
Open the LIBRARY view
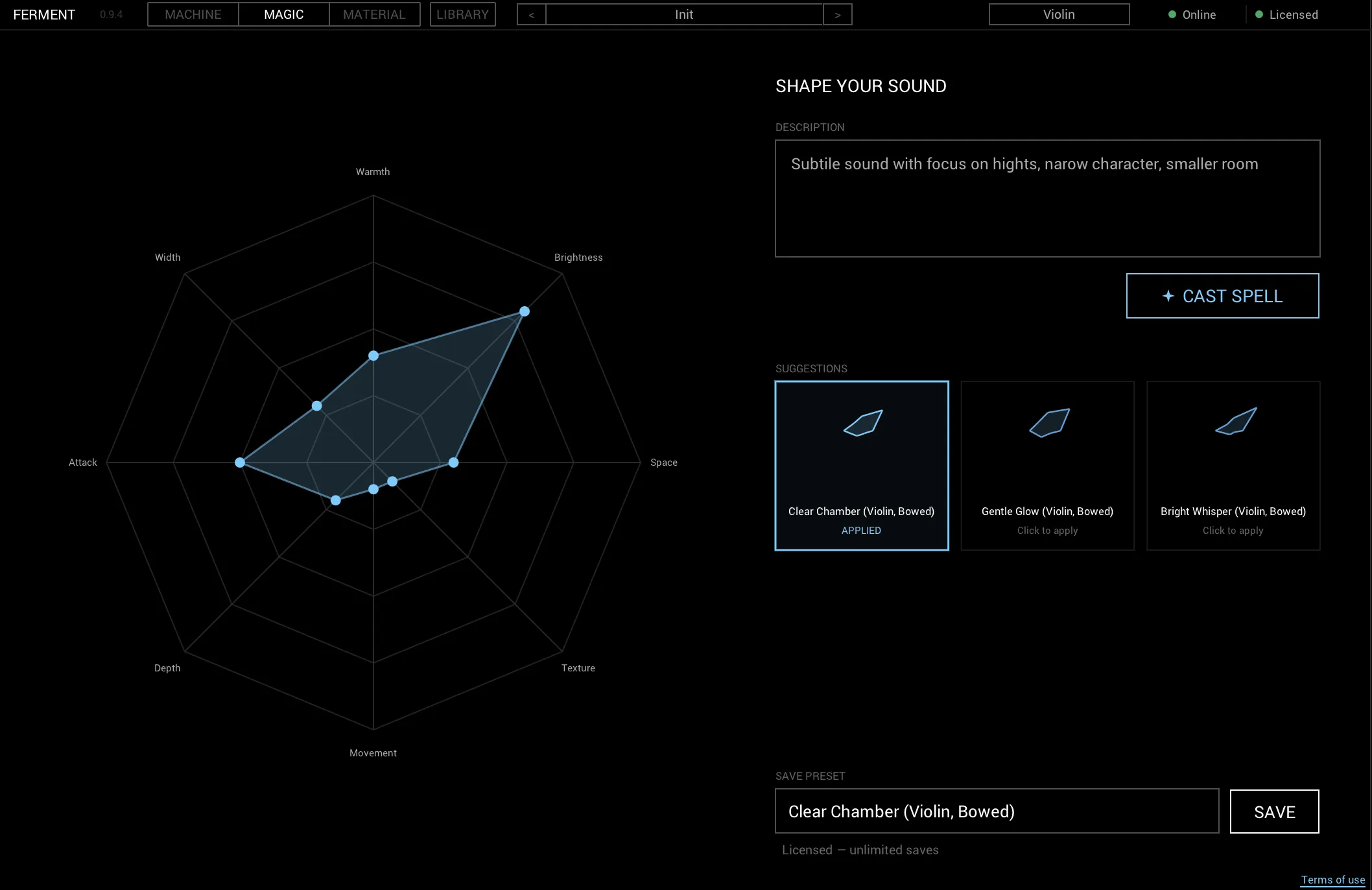(x=462, y=14)
